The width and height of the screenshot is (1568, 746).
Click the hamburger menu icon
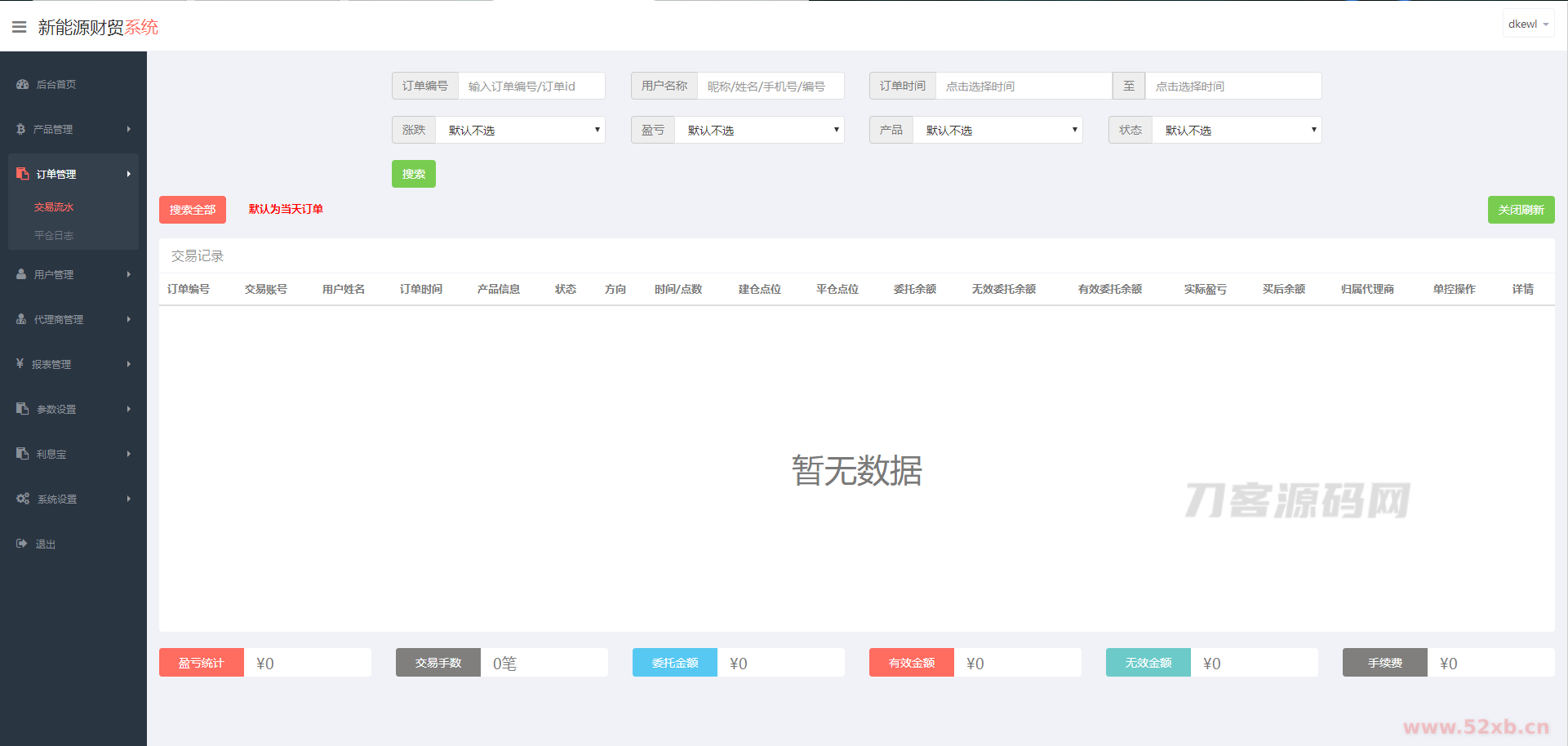(20, 27)
